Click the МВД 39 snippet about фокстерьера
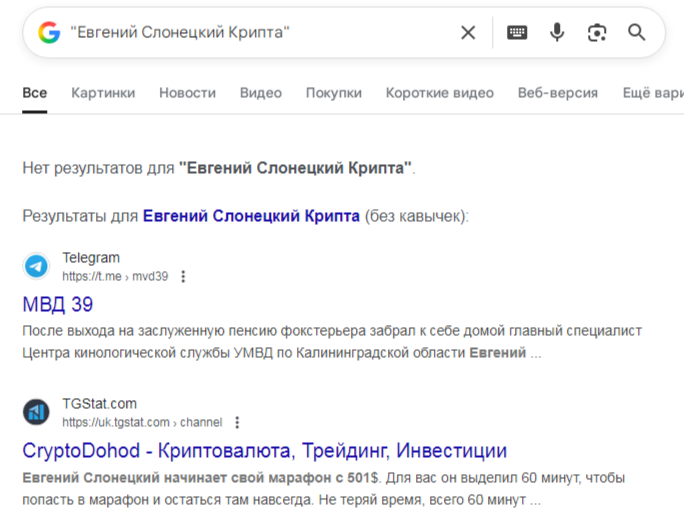 (332, 342)
